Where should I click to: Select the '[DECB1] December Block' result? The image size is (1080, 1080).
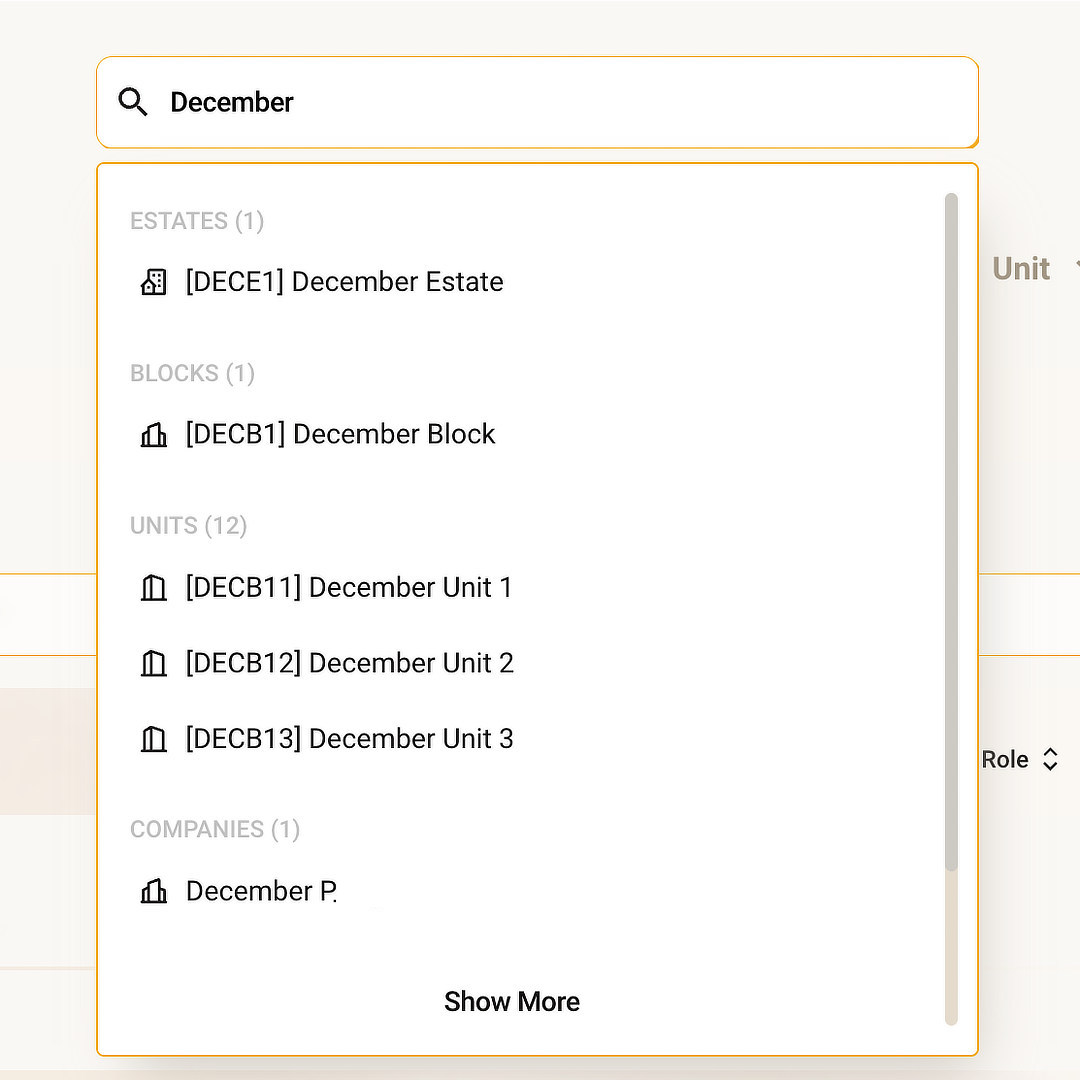pos(340,434)
